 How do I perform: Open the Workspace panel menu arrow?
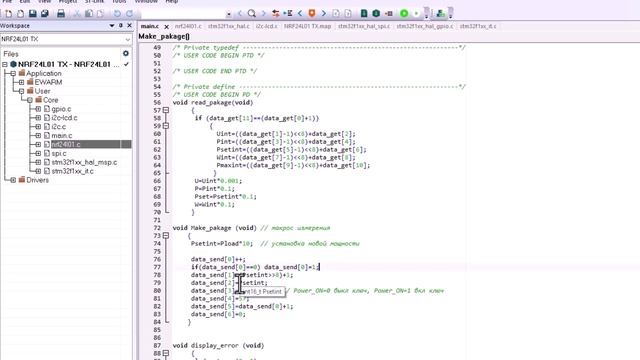(x=112, y=25)
